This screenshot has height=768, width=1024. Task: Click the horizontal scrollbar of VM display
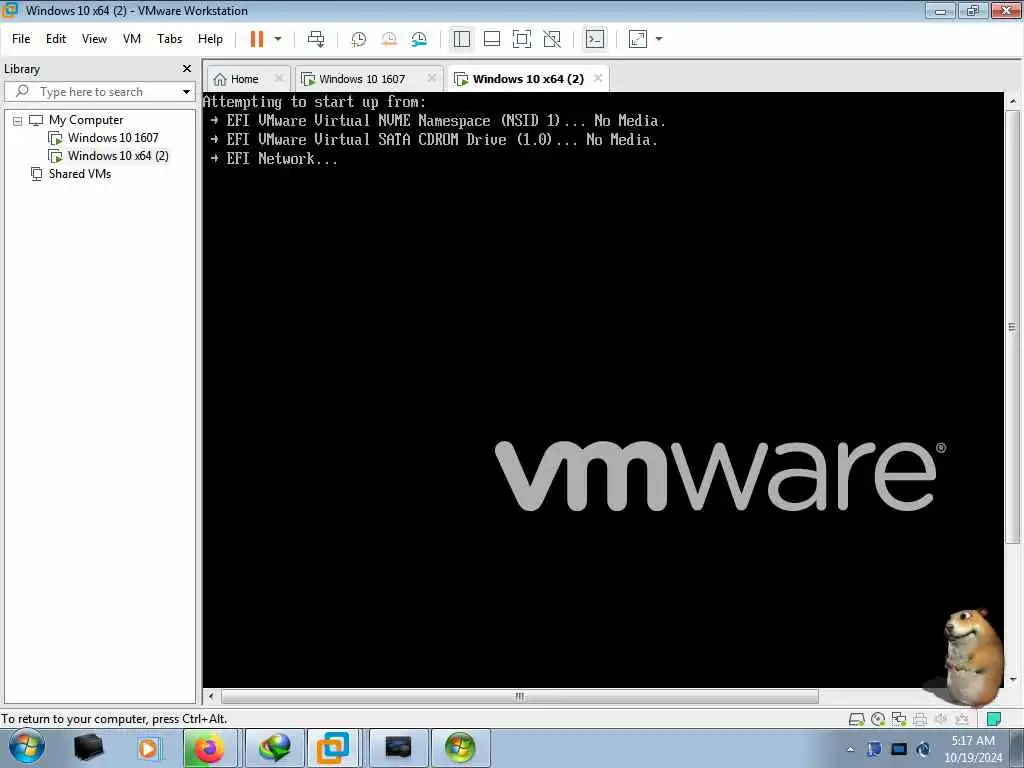[520, 697]
